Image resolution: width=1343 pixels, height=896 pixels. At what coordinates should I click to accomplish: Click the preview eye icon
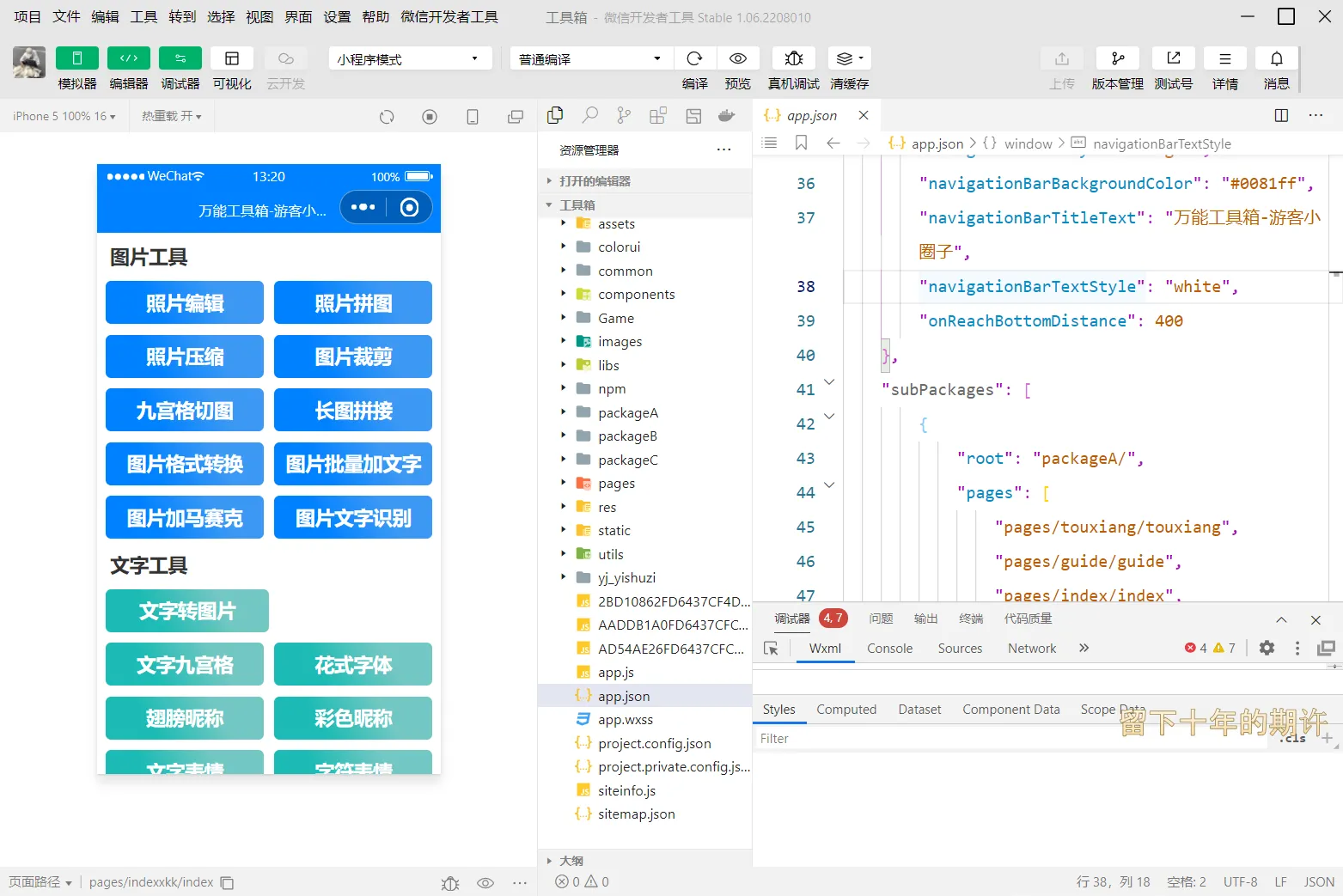point(738,58)
